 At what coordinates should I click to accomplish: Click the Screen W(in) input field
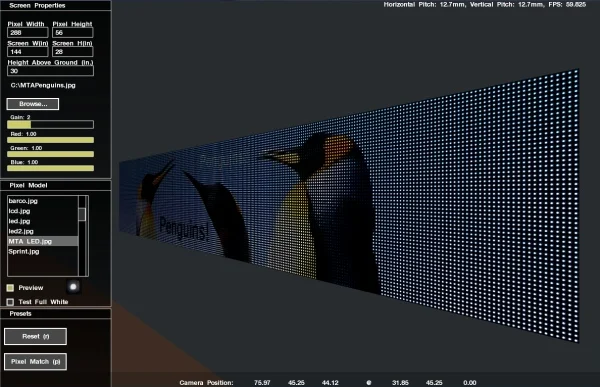pos(28,52)
